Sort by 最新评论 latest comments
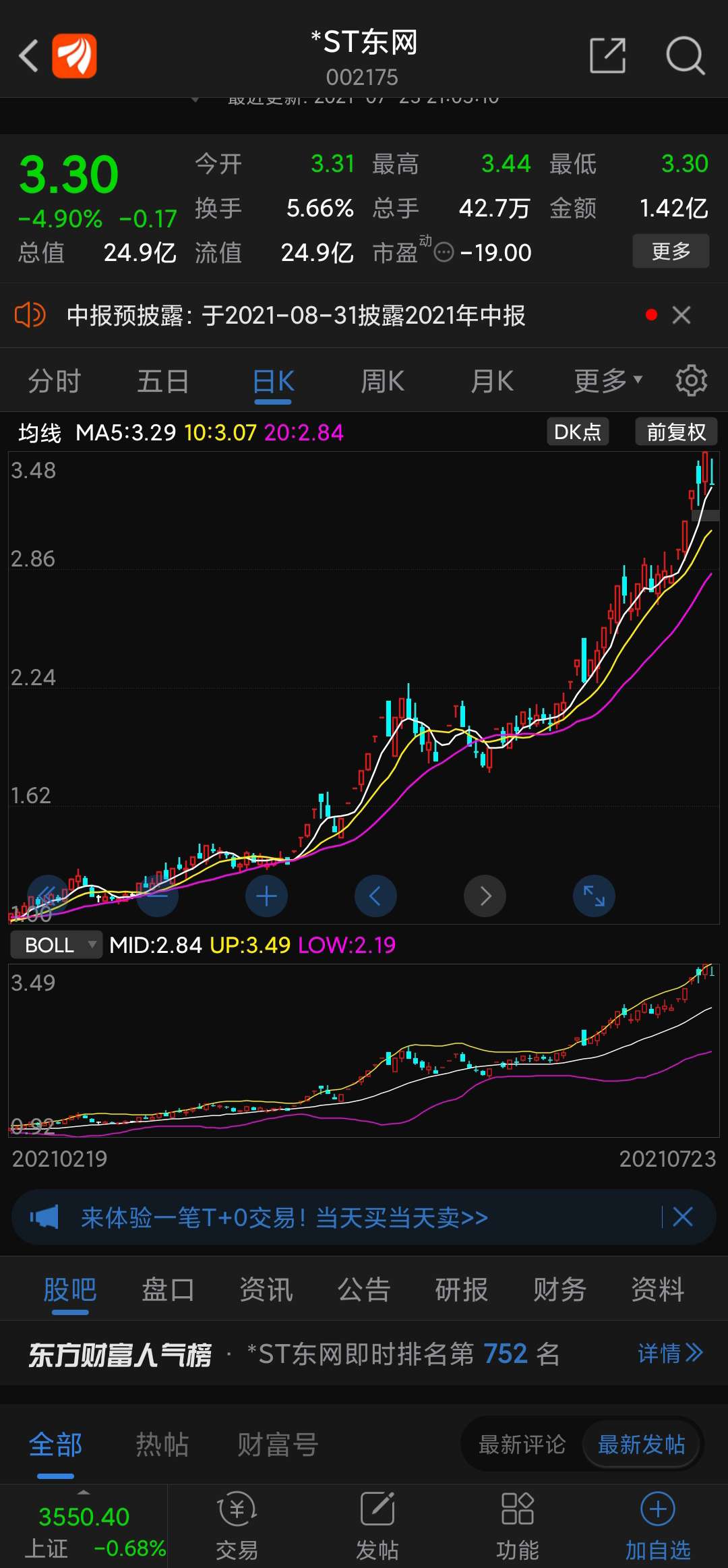The image size is (728, 1568). point(522,1445)
